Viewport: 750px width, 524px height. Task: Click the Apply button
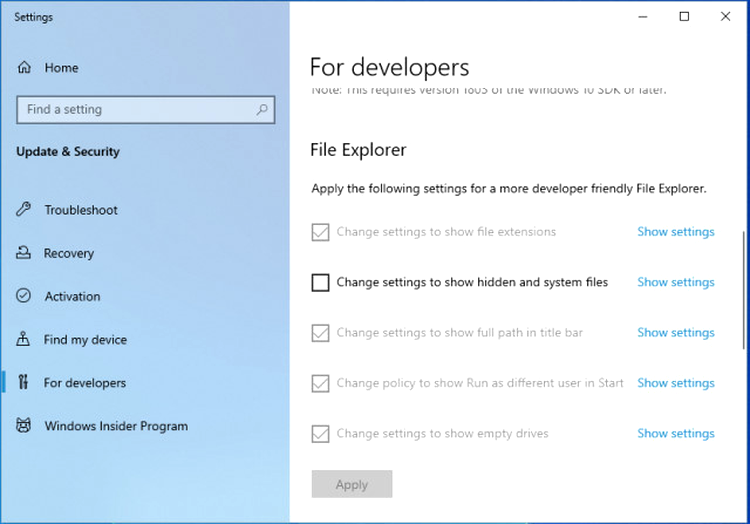pyautogui.click(x=352, y=484)
